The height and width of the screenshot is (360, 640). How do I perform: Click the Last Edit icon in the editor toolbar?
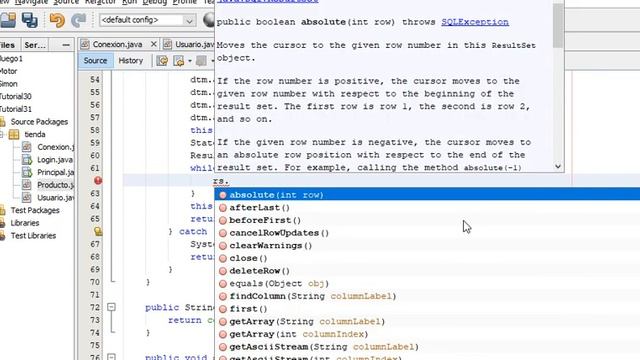click(162, 61)
